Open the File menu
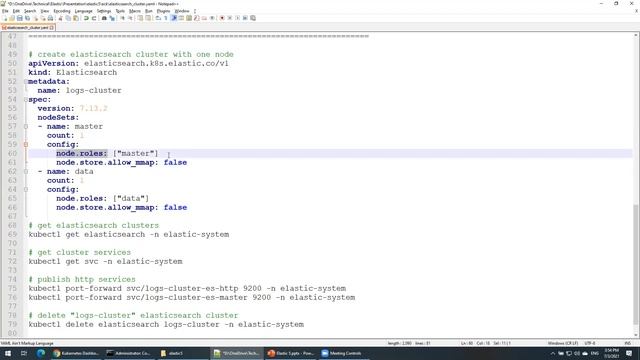This screenshot has width=640, height=360. [5, 11]
